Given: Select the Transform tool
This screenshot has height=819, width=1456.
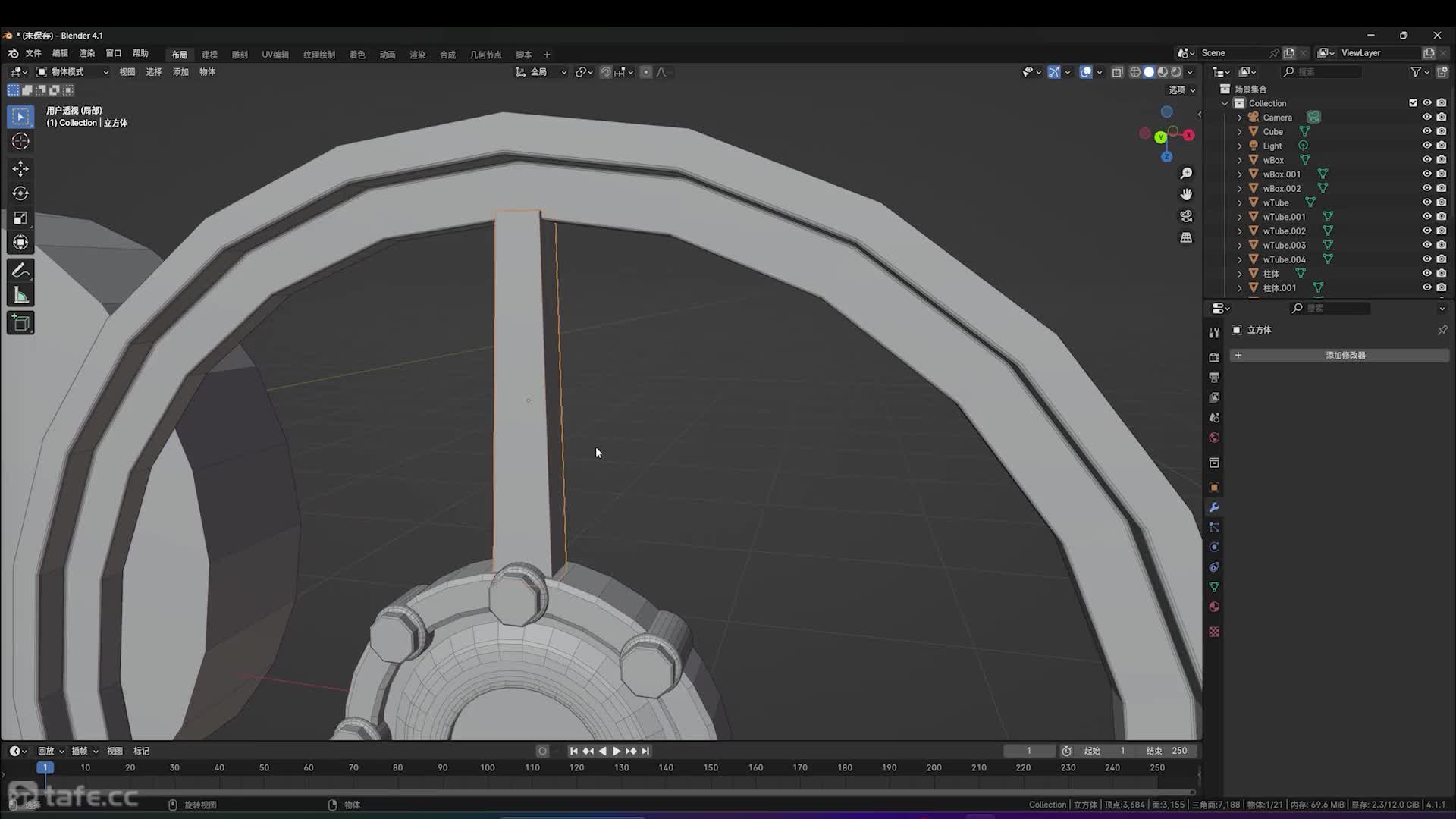Looking at the screenshot, I should click(x=20, y=243).
